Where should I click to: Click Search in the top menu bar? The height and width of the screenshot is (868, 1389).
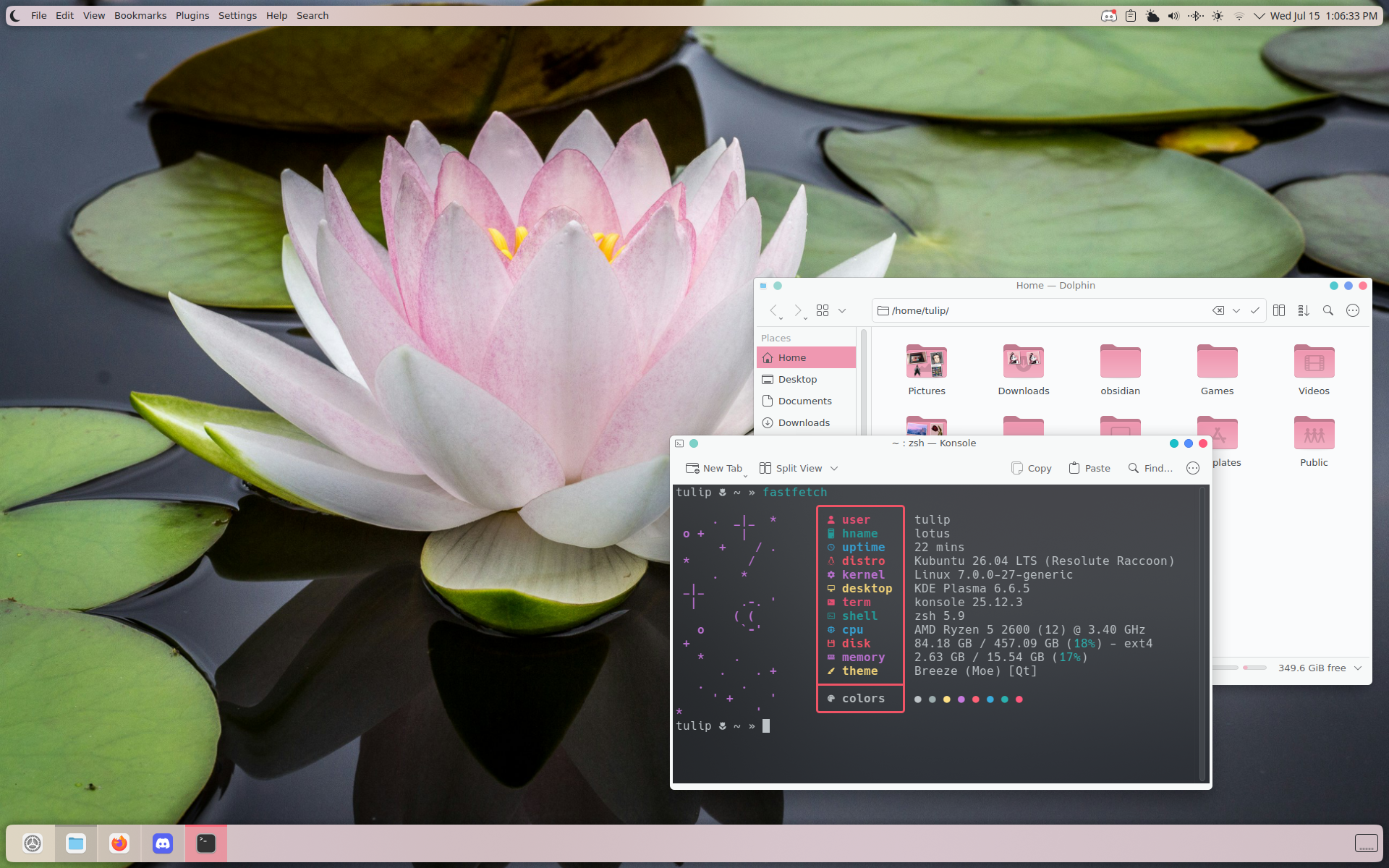[x=313, y=15]
